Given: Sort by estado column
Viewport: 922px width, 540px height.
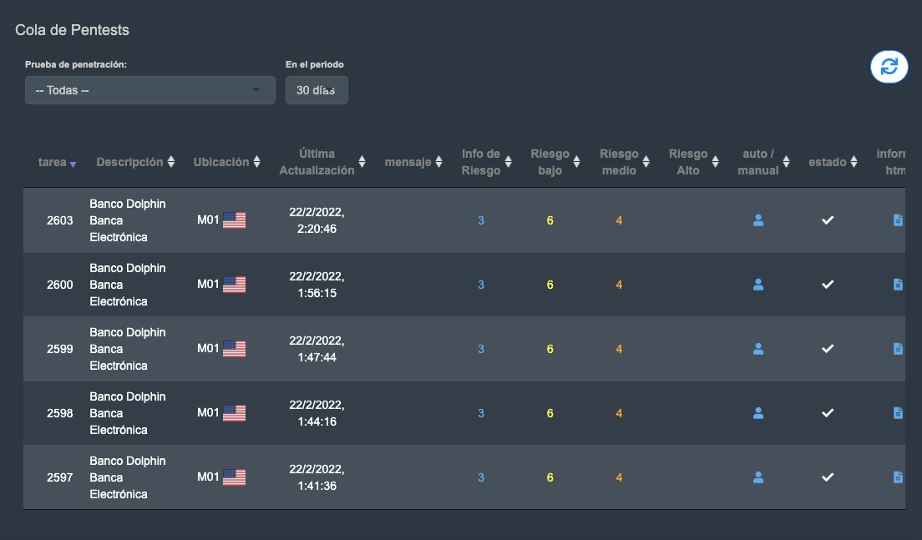Looking at the screenshot, I should (x=833, y=162).
